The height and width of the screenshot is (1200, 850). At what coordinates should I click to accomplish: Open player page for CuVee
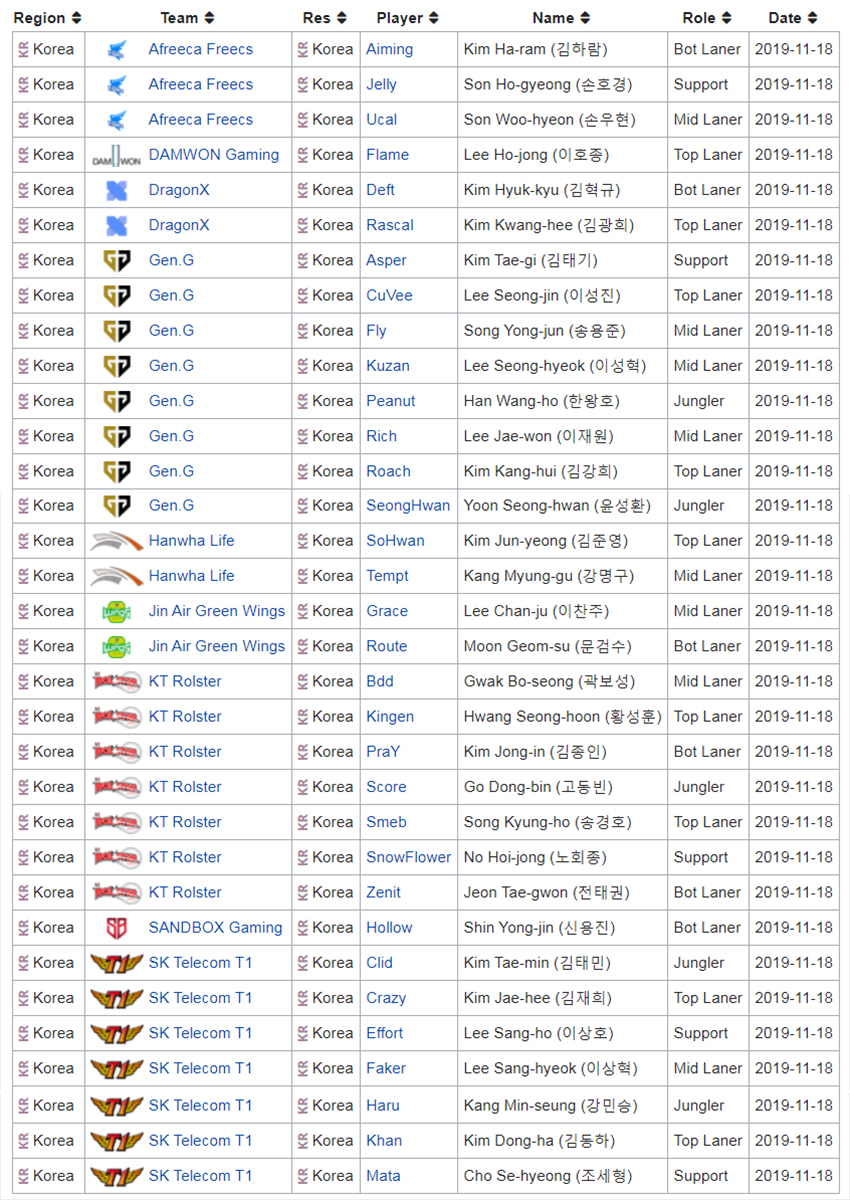click(389, 295)
